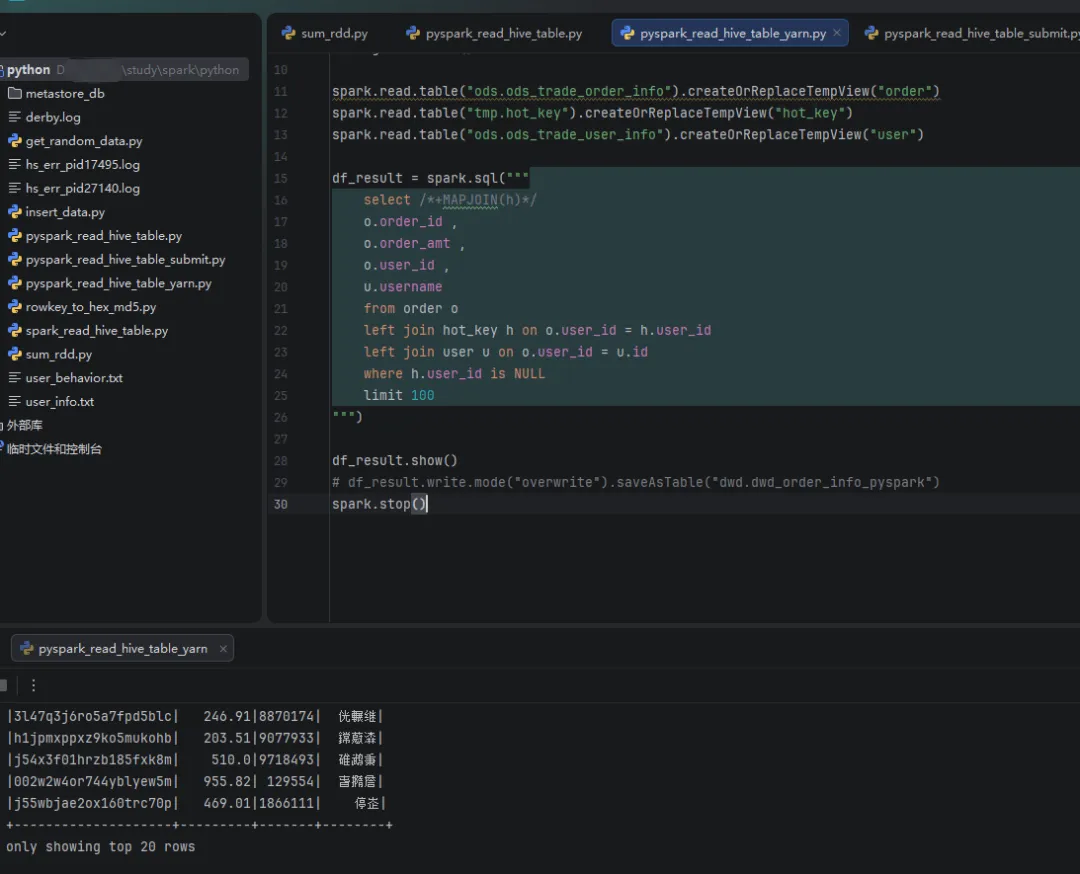
Task: Click Python icon on sum_rdd.py tab
Action: [289, 33]
